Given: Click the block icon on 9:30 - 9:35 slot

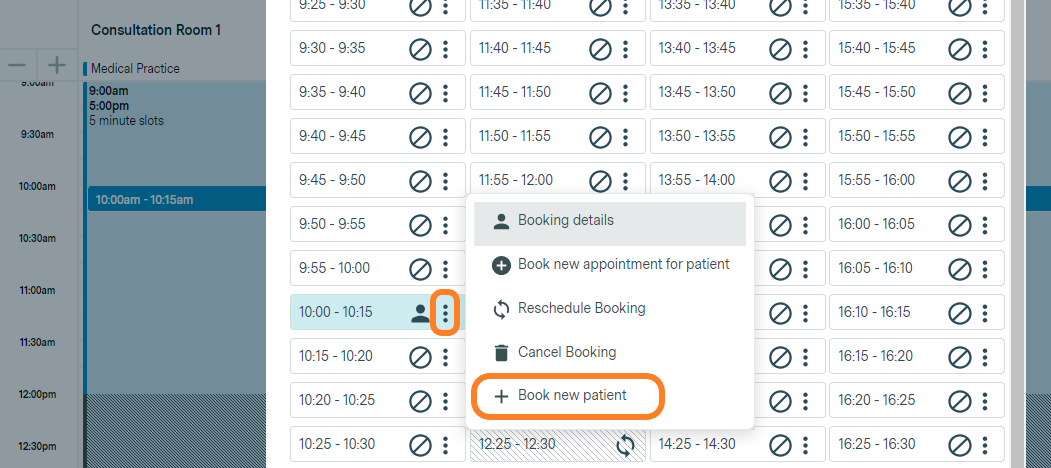Looking at the screenshot, I should [420, 49].
